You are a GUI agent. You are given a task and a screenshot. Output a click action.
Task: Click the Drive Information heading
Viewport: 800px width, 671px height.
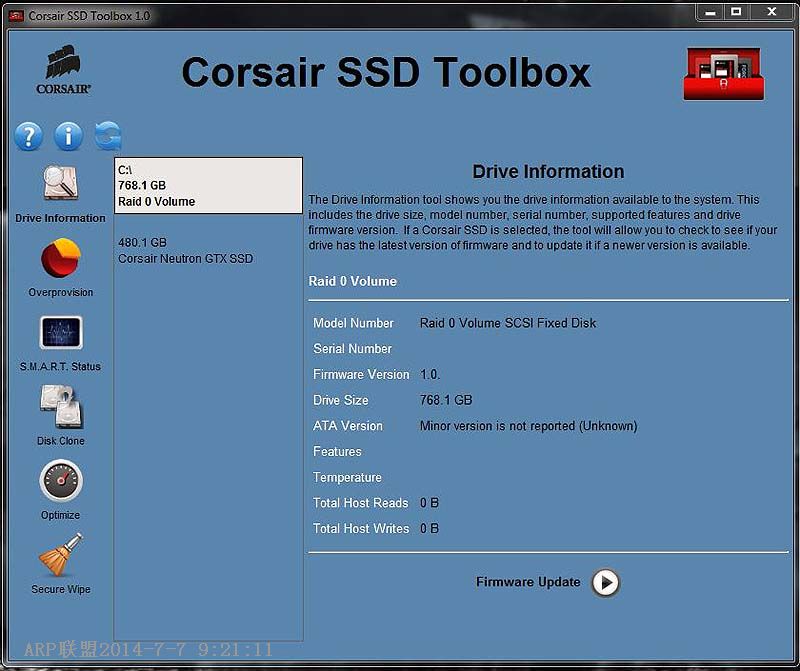coord(548,171)
